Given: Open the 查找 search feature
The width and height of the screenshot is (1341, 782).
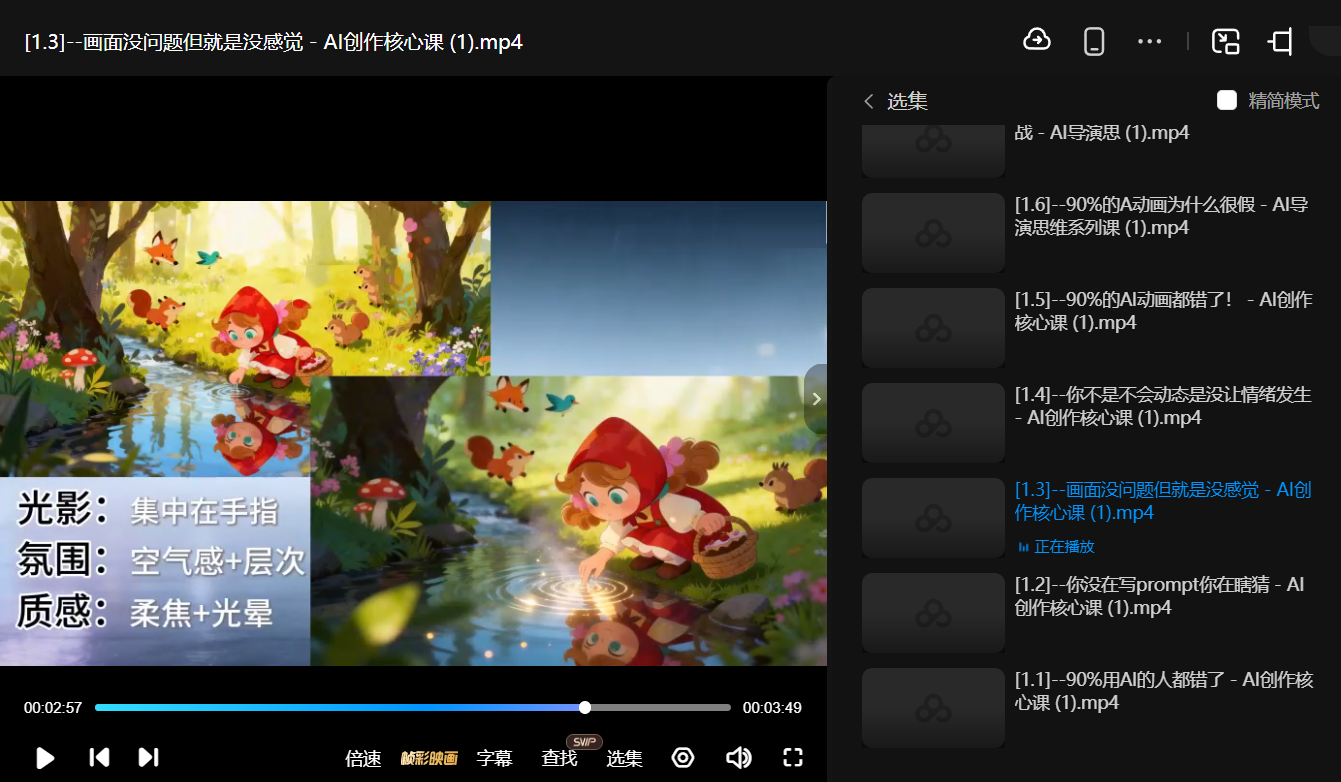Looking at the screenshot, I should 559,758.
